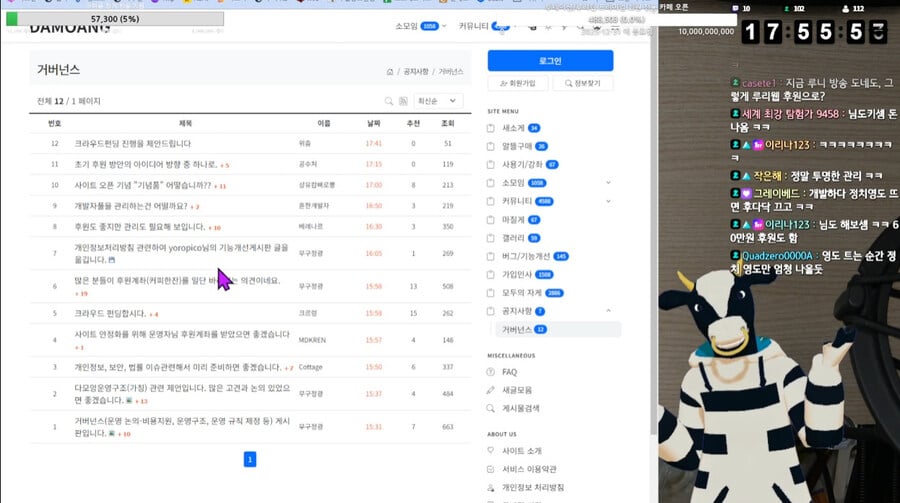900x503 pixels.
Task: Open post 사이트 오픈 기념 "기념품" 어떻습니까??
Action: 142,185
